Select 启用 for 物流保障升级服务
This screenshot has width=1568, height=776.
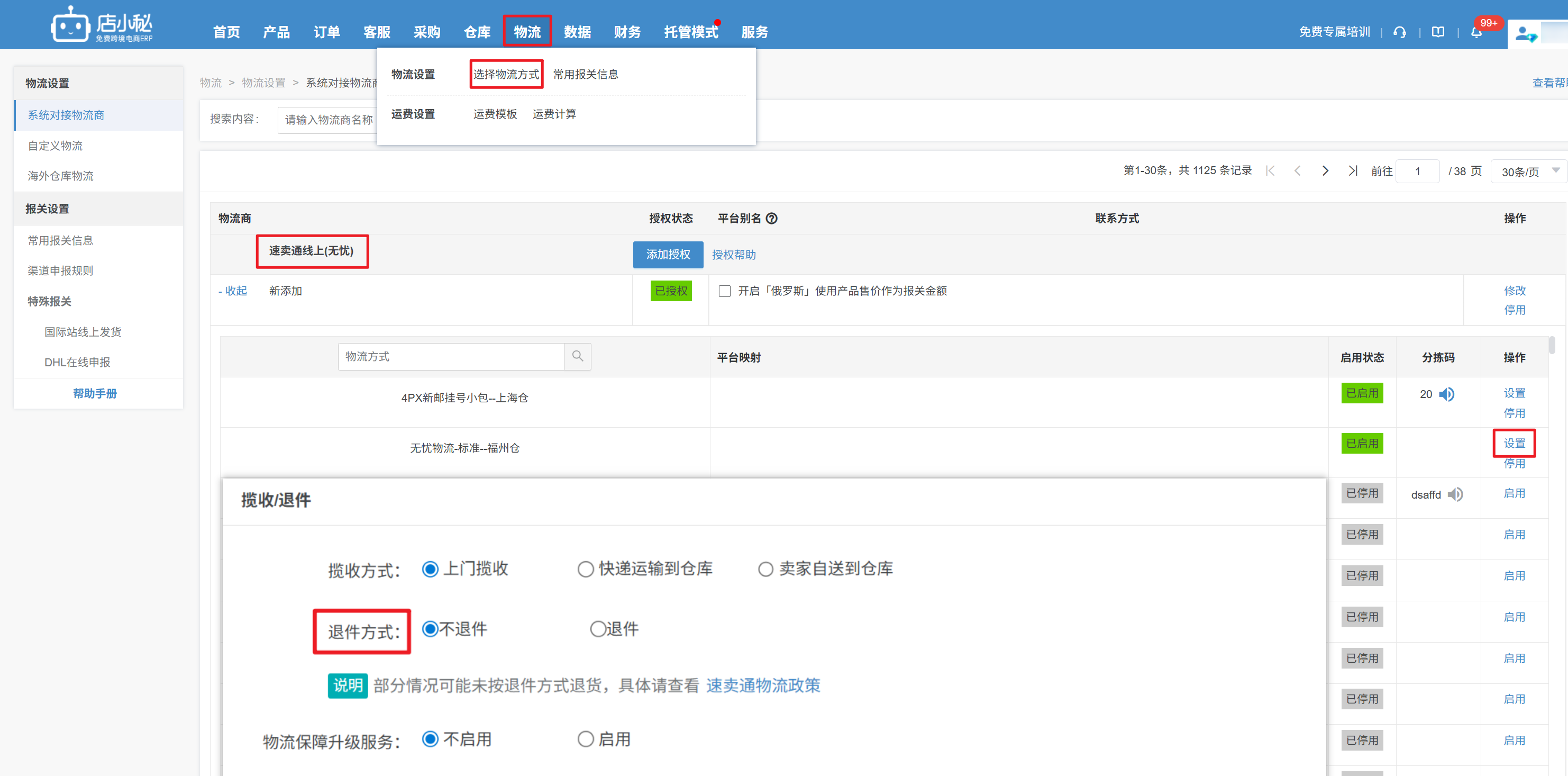coord(586,739)
